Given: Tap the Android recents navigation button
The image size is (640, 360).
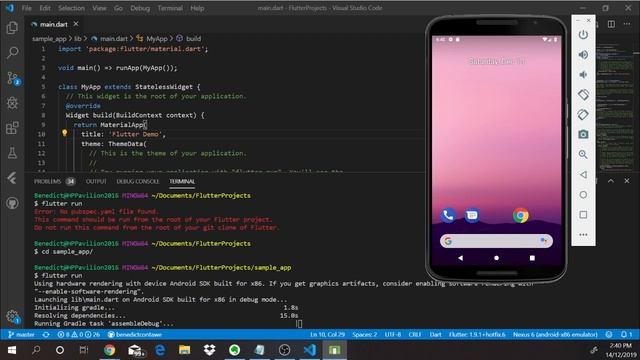Looking at the screenshot, I should point(532,258).
